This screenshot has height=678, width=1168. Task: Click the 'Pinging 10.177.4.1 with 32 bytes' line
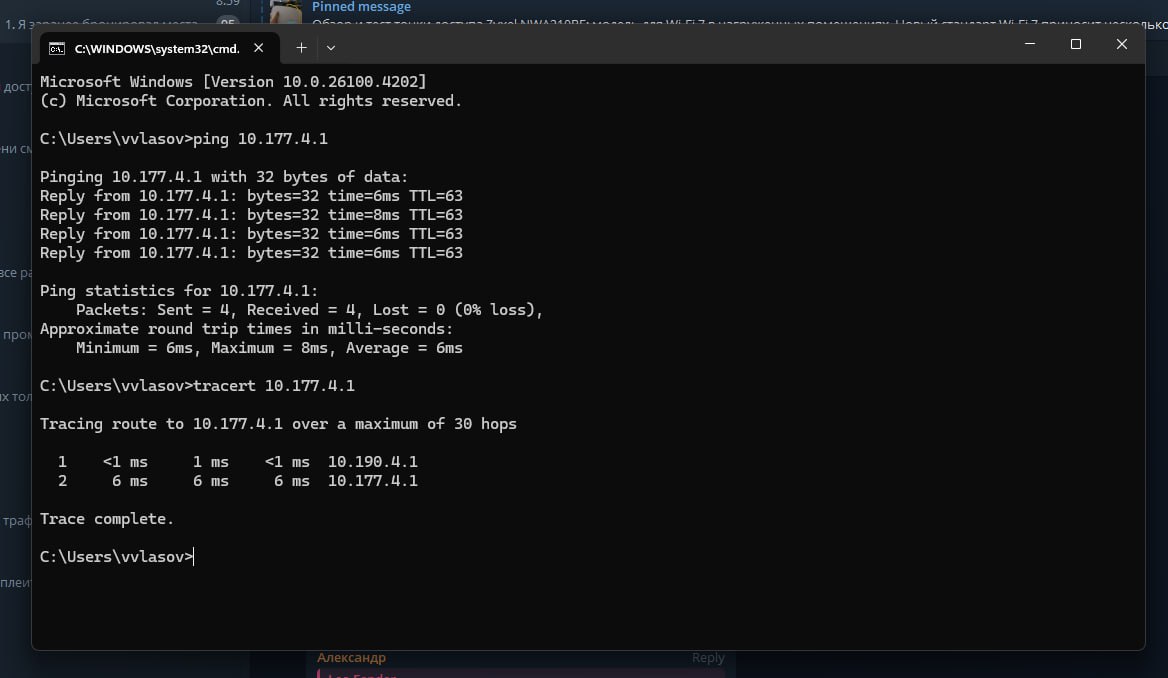point(224,177)
